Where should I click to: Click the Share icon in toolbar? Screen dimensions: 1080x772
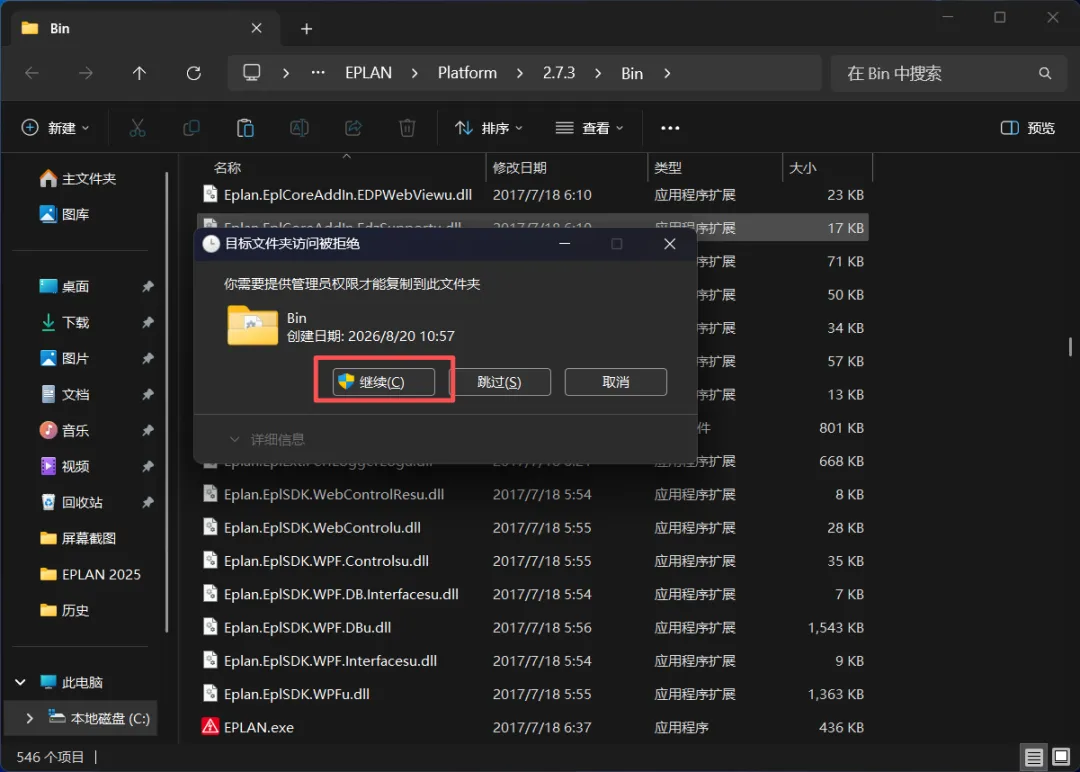tap(353, 128)
